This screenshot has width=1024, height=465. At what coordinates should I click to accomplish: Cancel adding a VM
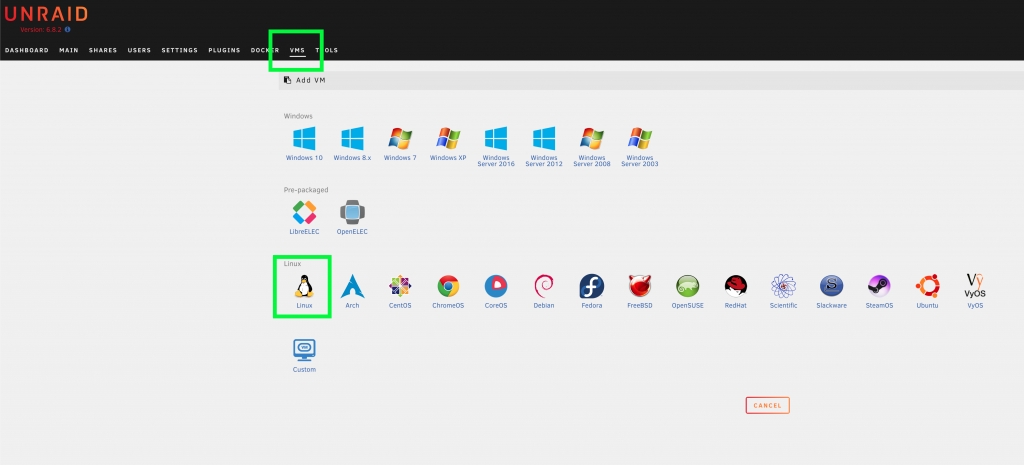coord(767,406)
